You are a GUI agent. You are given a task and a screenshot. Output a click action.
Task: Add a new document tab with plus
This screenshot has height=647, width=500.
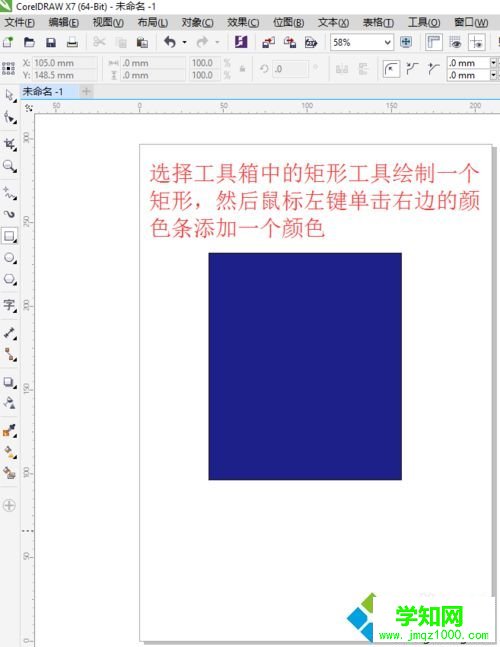(86, 91)
